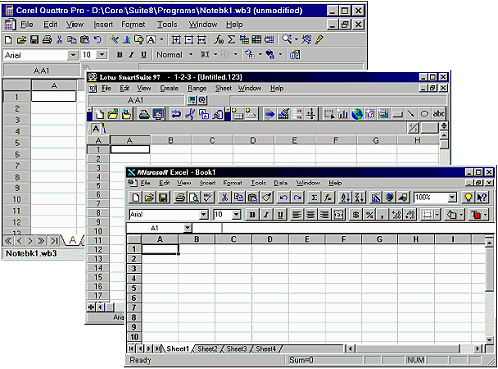Viewport: 498px width, 369px height.
Task: Click the scissors Cut icon in Lotus
Action: tap(190, 114)
